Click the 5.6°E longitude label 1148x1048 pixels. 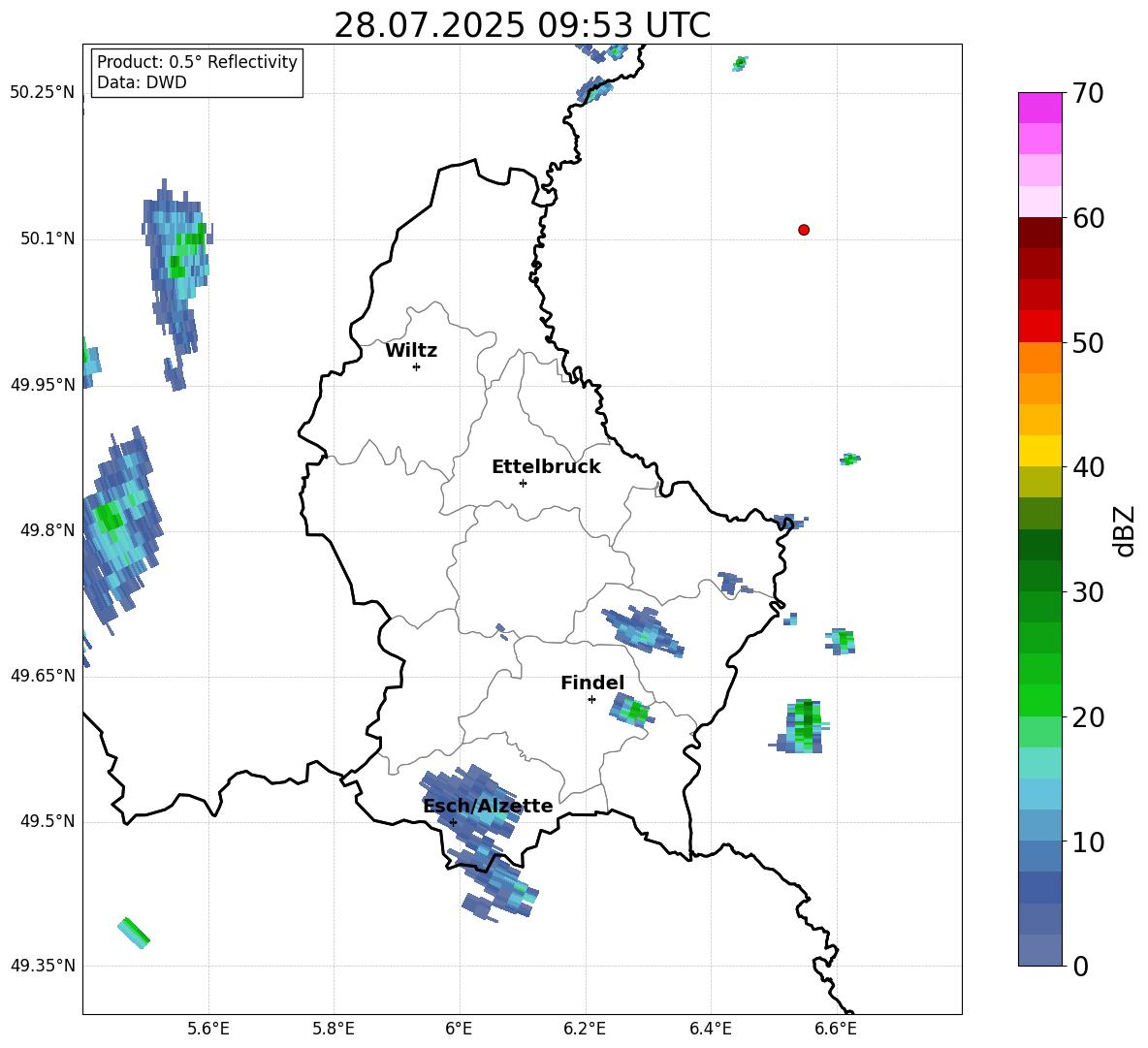[208, 1030]
